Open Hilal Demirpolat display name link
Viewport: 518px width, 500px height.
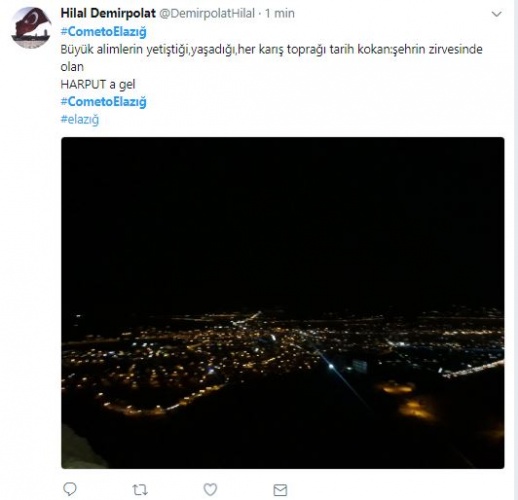[x=108, y=13]
